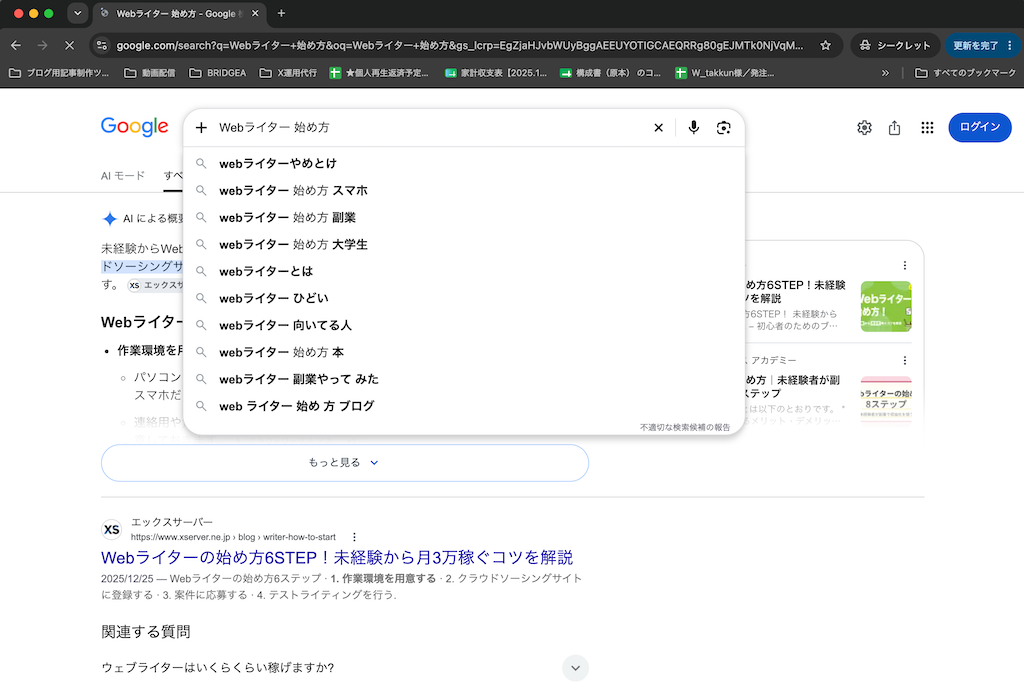Viewport: 1024px width, 683px height.
Task: Select suggestion webライター 始め方 スマホ
Action: [464, 191]
